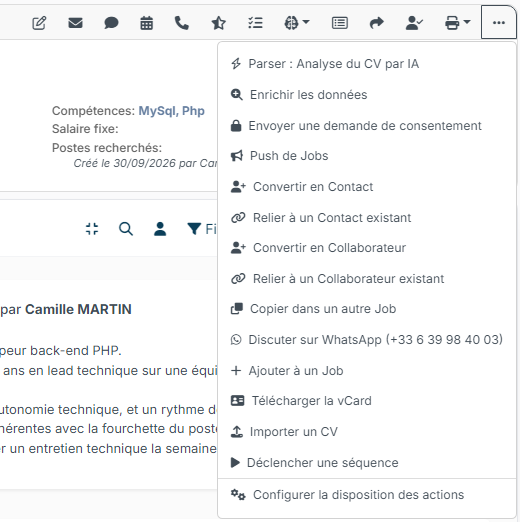This screenshot has width=520, height=522.
Task: Choose Push de Jobs
Action: pos(367,156)
